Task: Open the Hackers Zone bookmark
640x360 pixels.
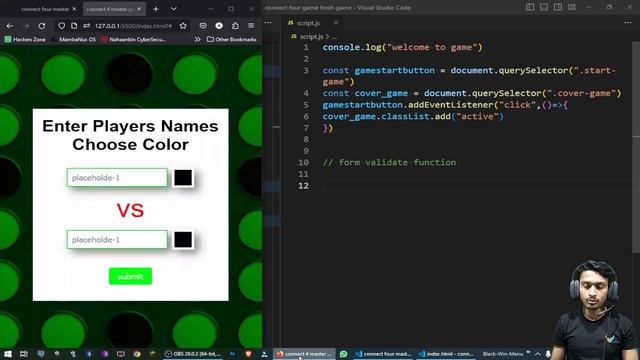Action: [x=25, y=39]
